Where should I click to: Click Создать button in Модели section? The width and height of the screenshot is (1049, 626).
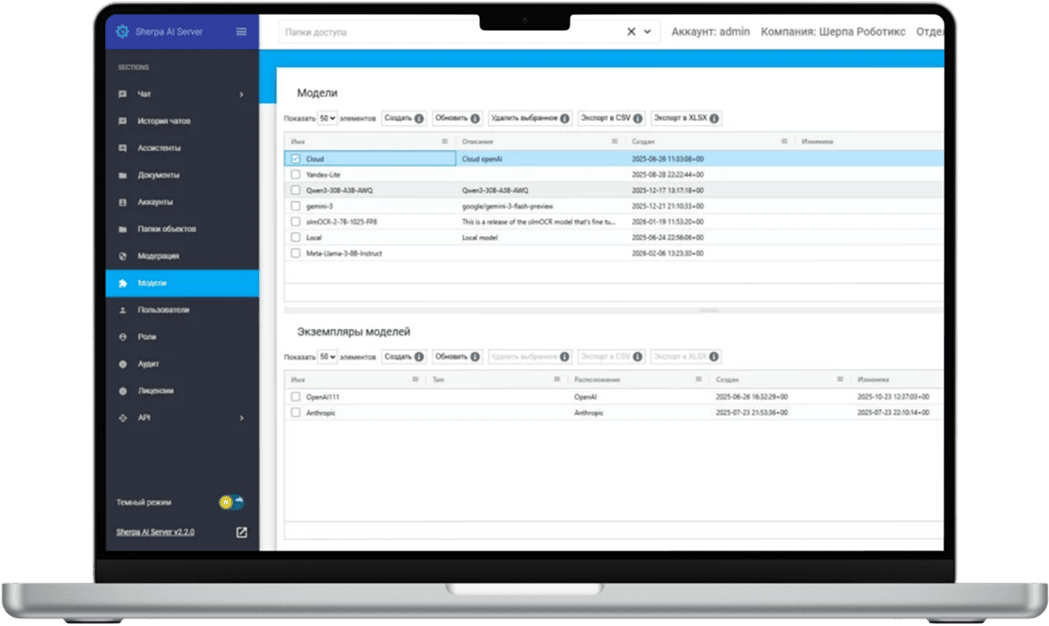(404, 118)
